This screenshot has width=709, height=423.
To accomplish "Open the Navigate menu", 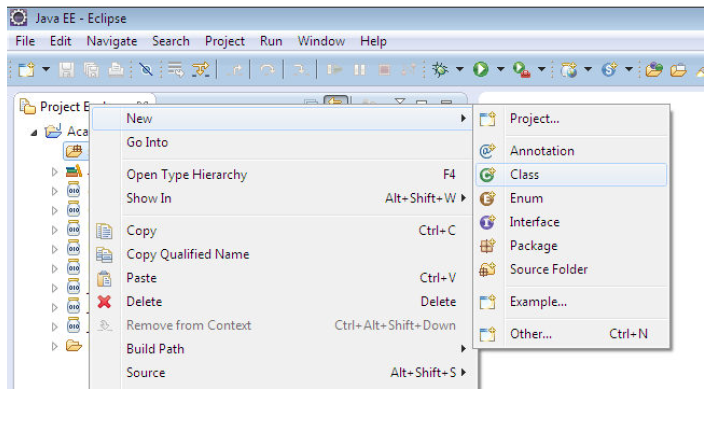I will coord(112,41).
